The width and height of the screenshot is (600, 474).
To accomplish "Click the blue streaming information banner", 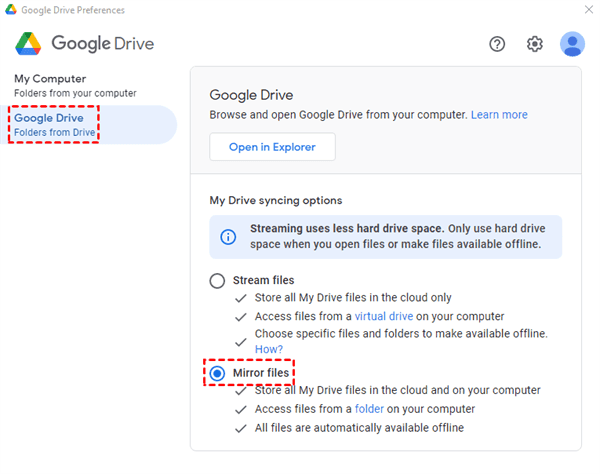I will [385, 237].
